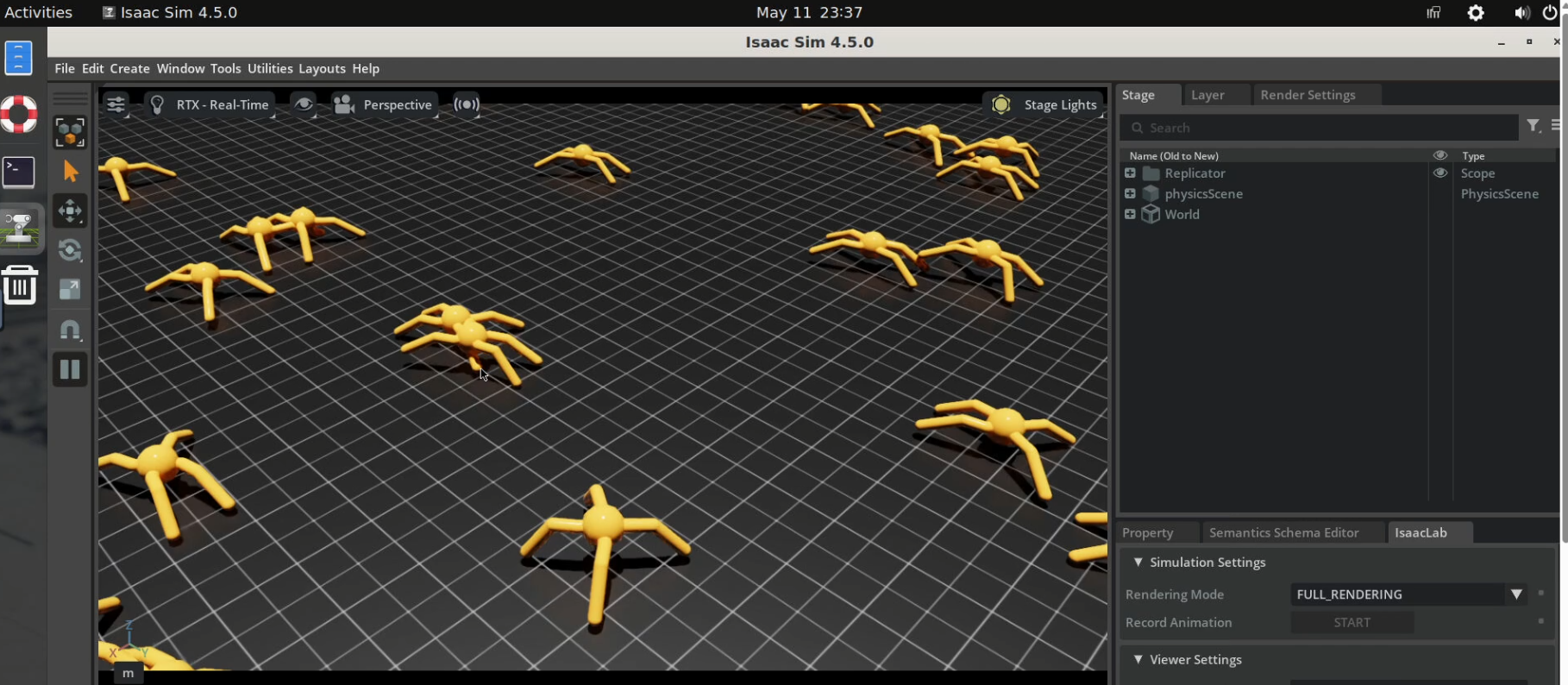Viewport: 1568px width, 685px height.
Task: Launch the Terminal from the dock
Action: (18, 172)
